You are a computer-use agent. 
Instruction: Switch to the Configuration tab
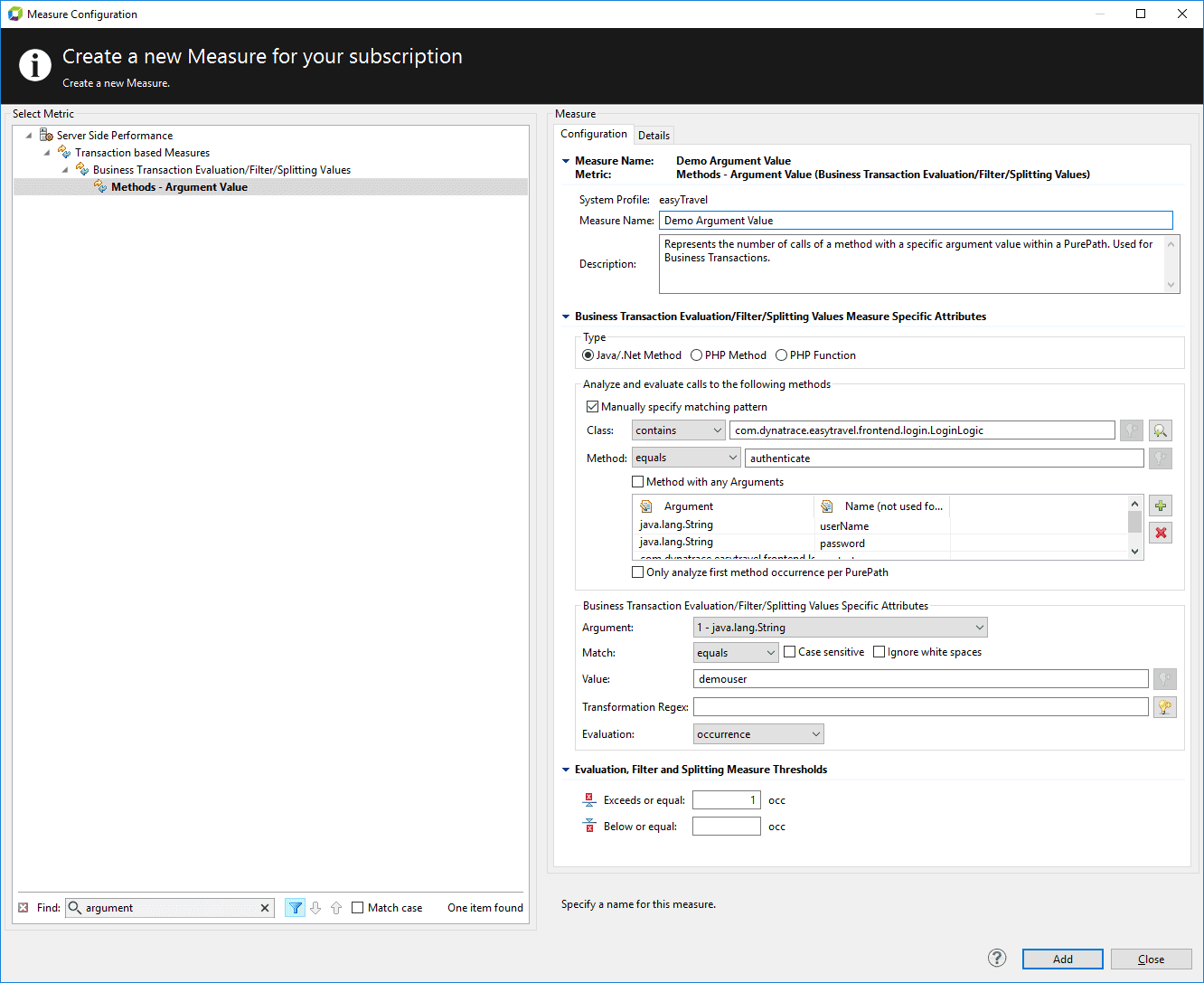[594, 134]
